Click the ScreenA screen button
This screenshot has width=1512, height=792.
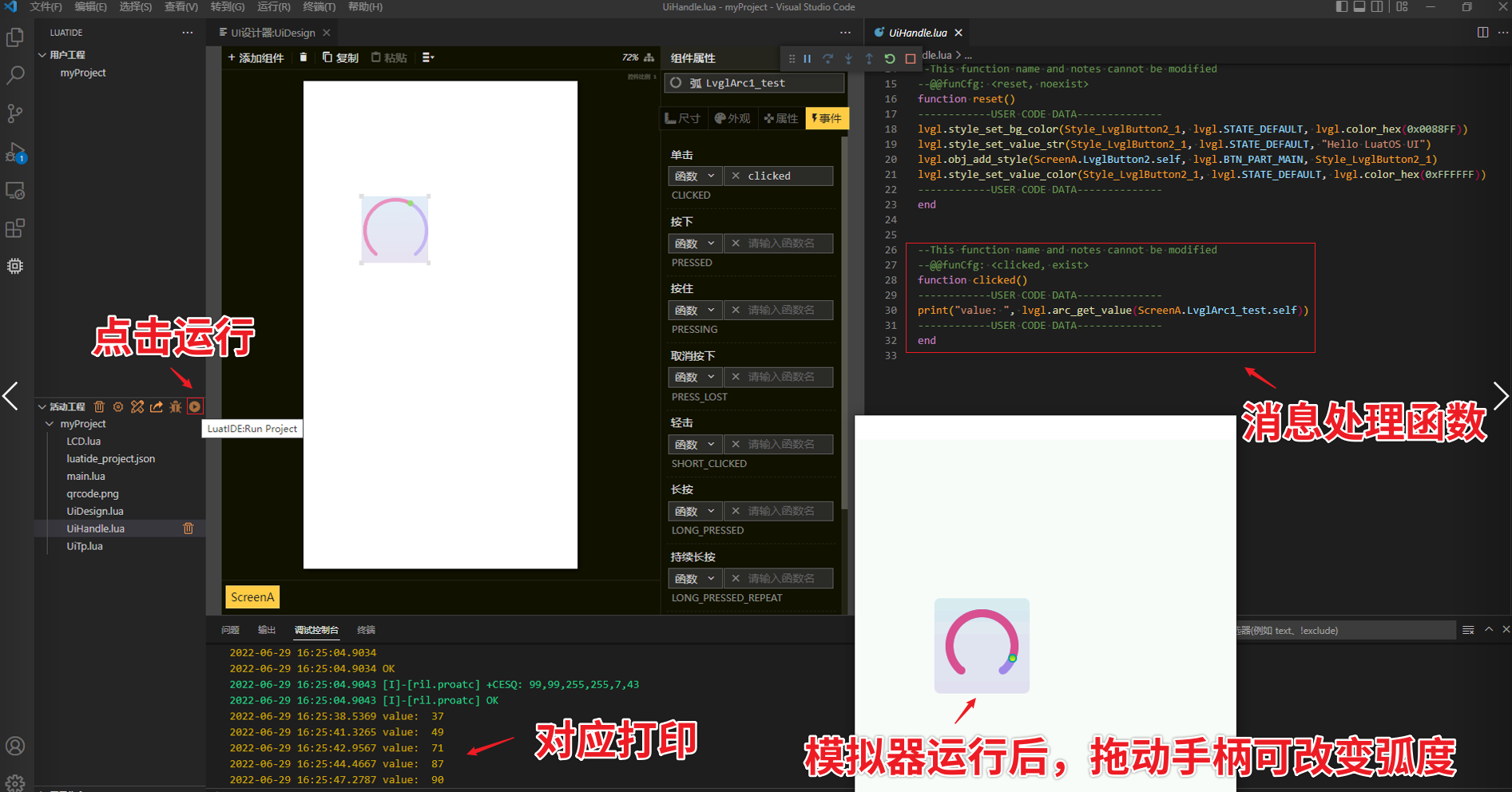coord(252,597)
